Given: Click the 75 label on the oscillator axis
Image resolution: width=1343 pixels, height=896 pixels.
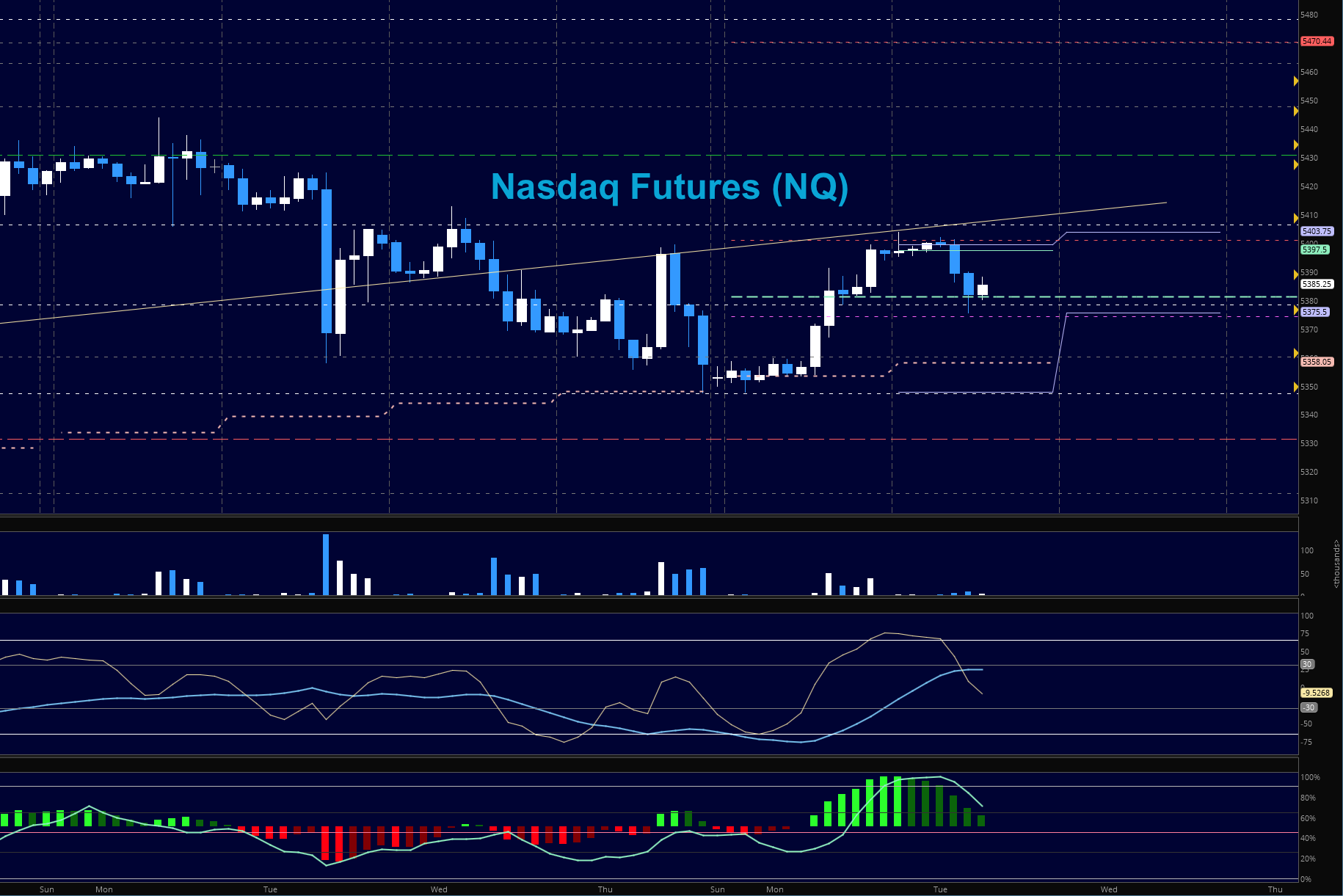Looking at the screenshot, I should click(x=1305, y=633).
